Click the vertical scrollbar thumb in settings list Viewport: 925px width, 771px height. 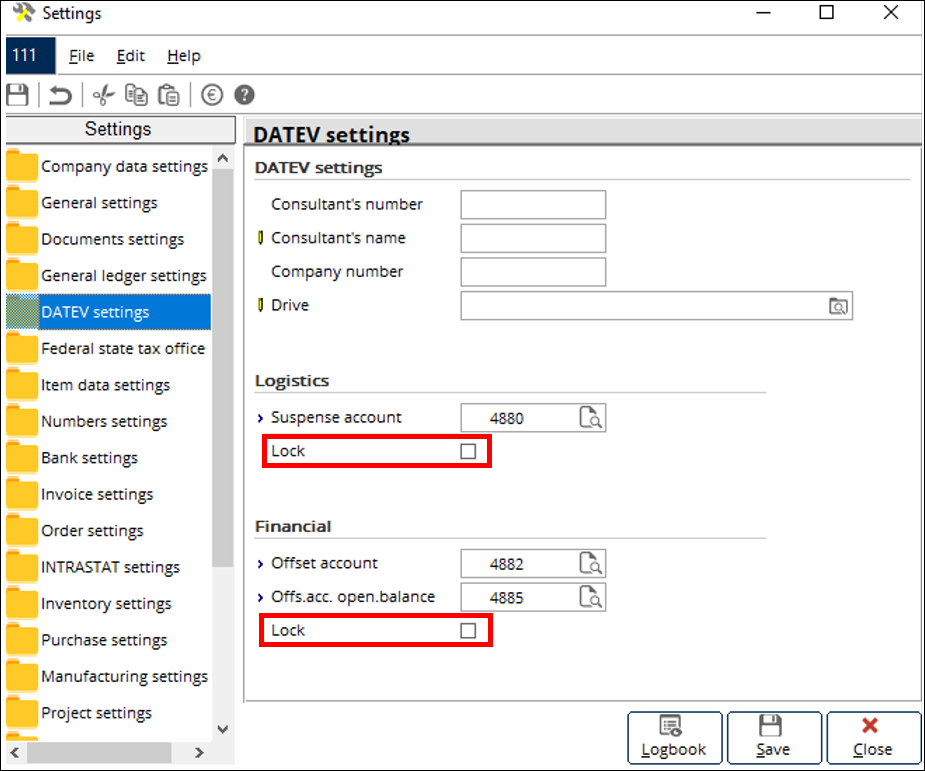tap(222, 368)
